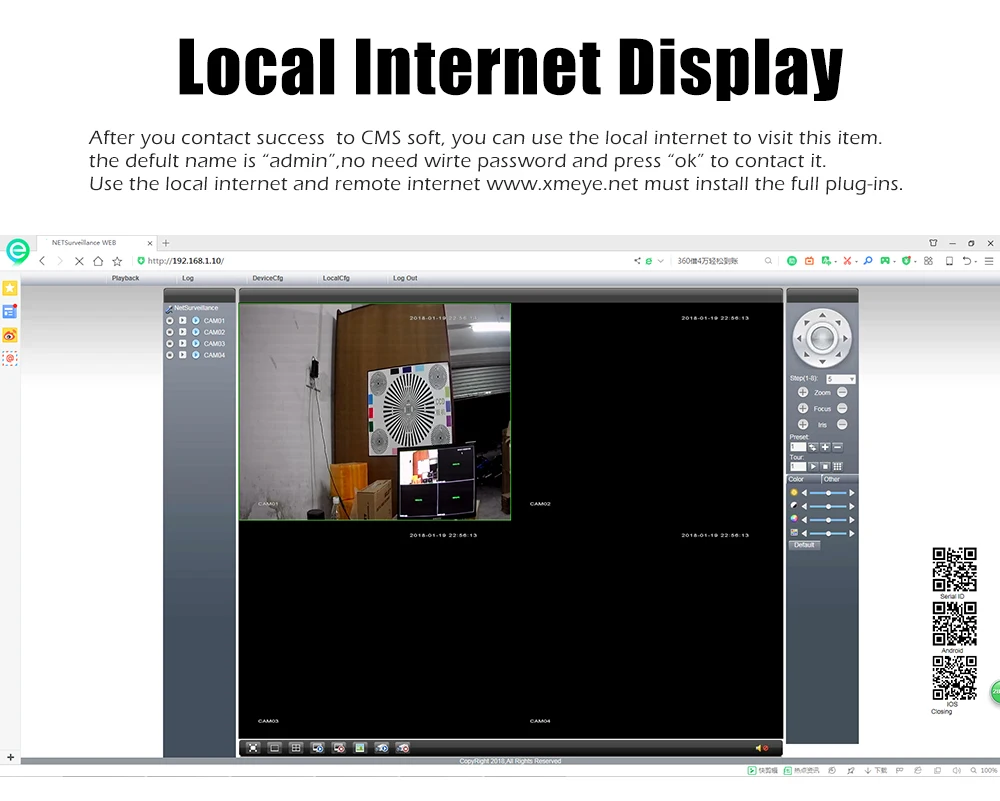Image resolution: width=1000 pixels, height=801 pixels.
Task: Click the Preset number input field
Action: pyautogui.click(x=798, y=447)
